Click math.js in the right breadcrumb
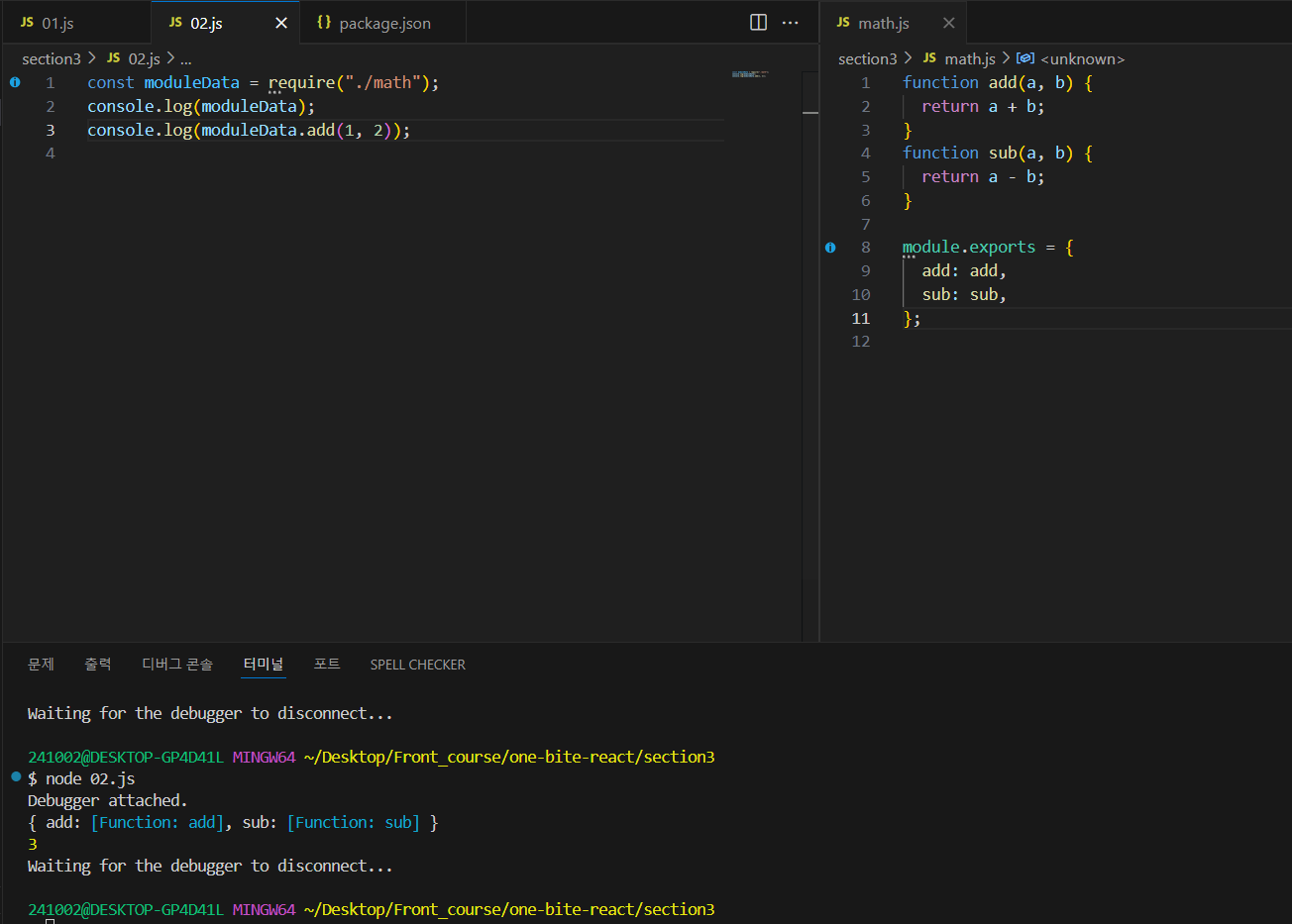The width and height of the screenshot is (1292, 924). (x=970, y=58)
